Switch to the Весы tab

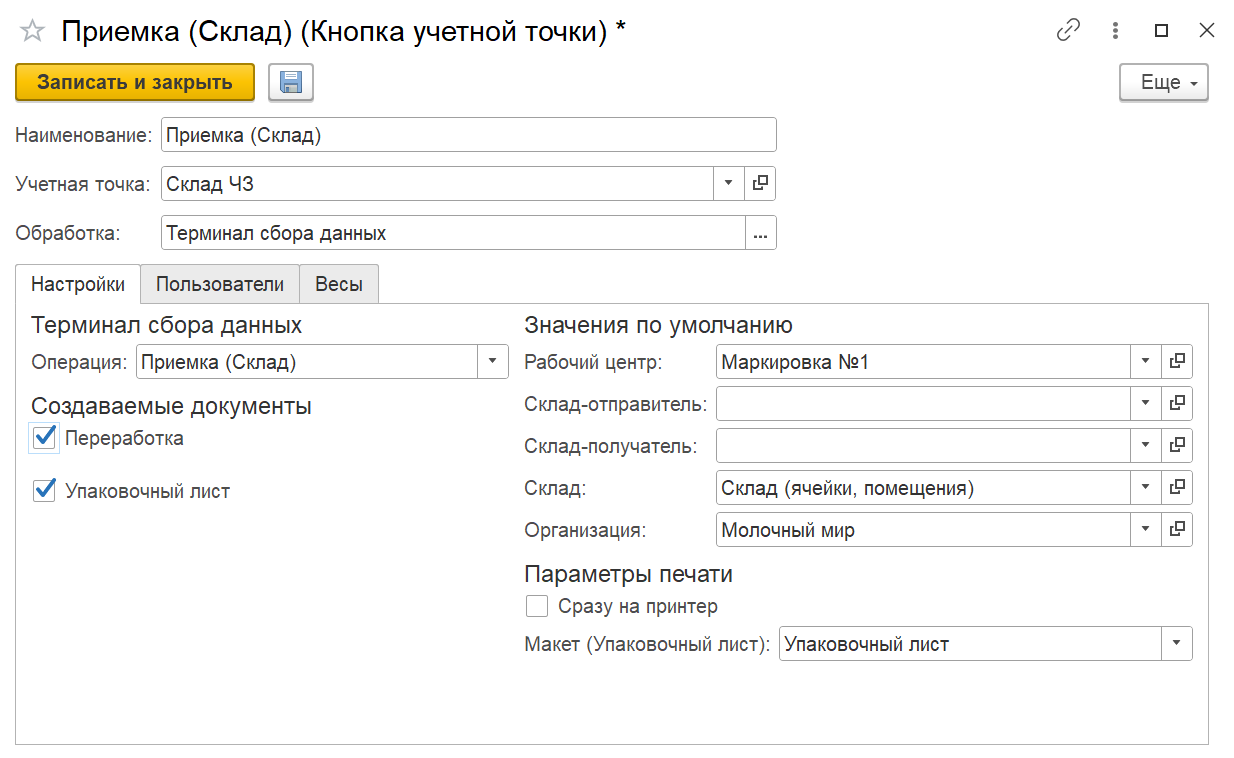click(x=339, y=284)
